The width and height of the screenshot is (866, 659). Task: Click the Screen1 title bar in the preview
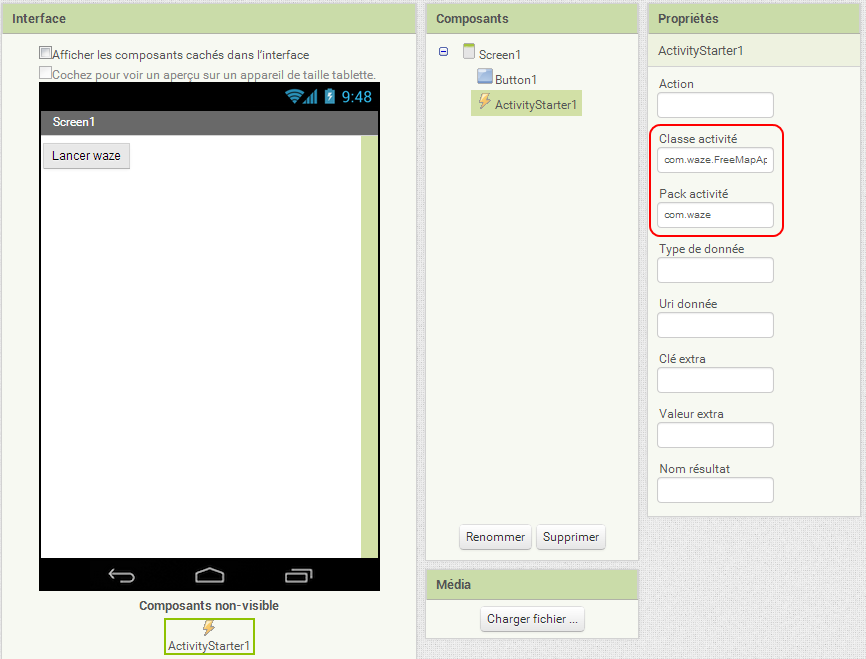[x=209, y=123]
